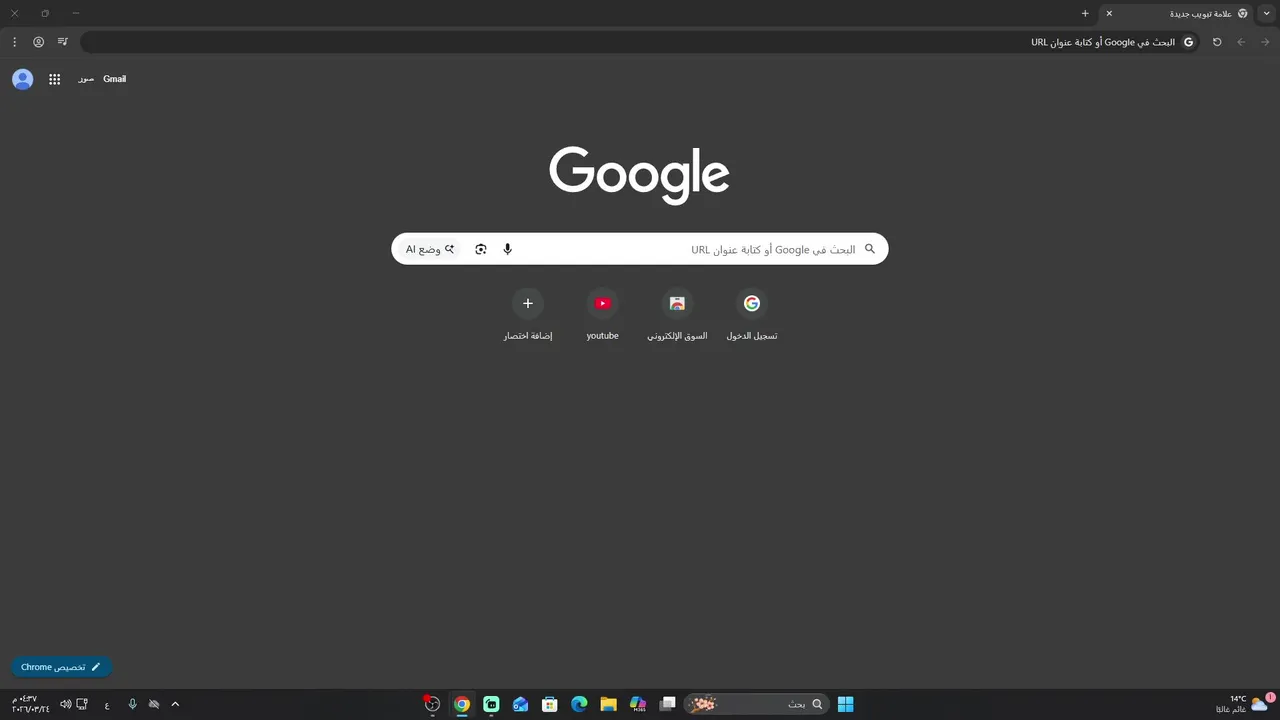Go back with the back arrow
The width and height of the screenshot is (1280, 720).
1241,42
